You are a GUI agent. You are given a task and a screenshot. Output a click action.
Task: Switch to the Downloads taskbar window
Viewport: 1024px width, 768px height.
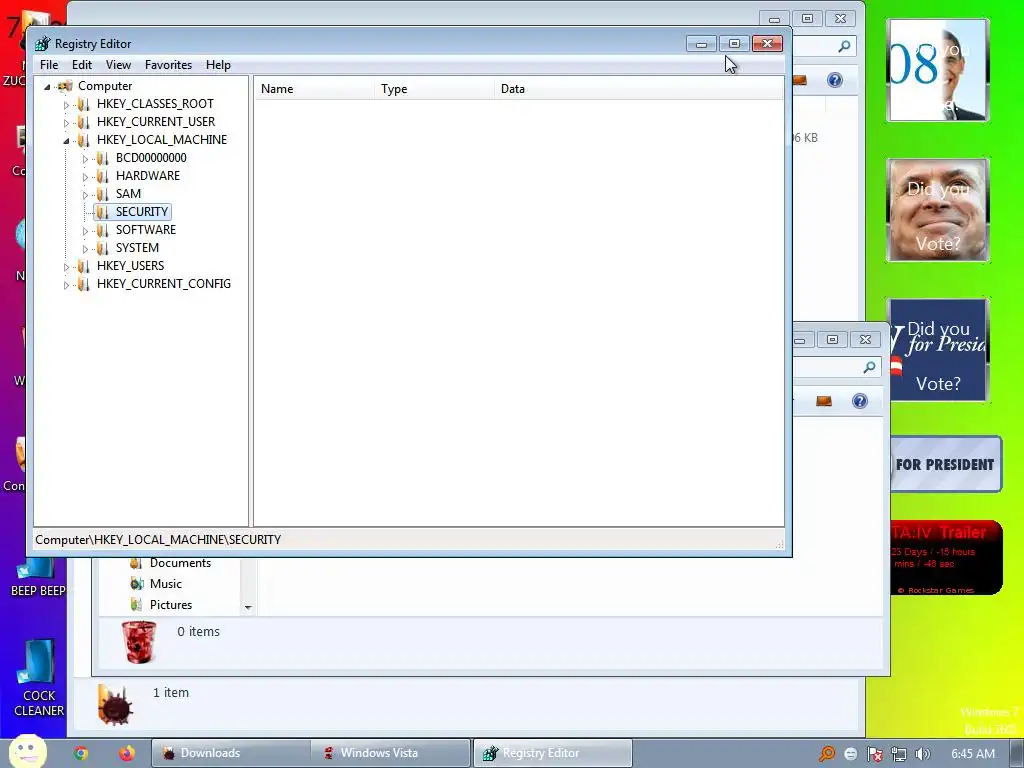tap(231, 753)
